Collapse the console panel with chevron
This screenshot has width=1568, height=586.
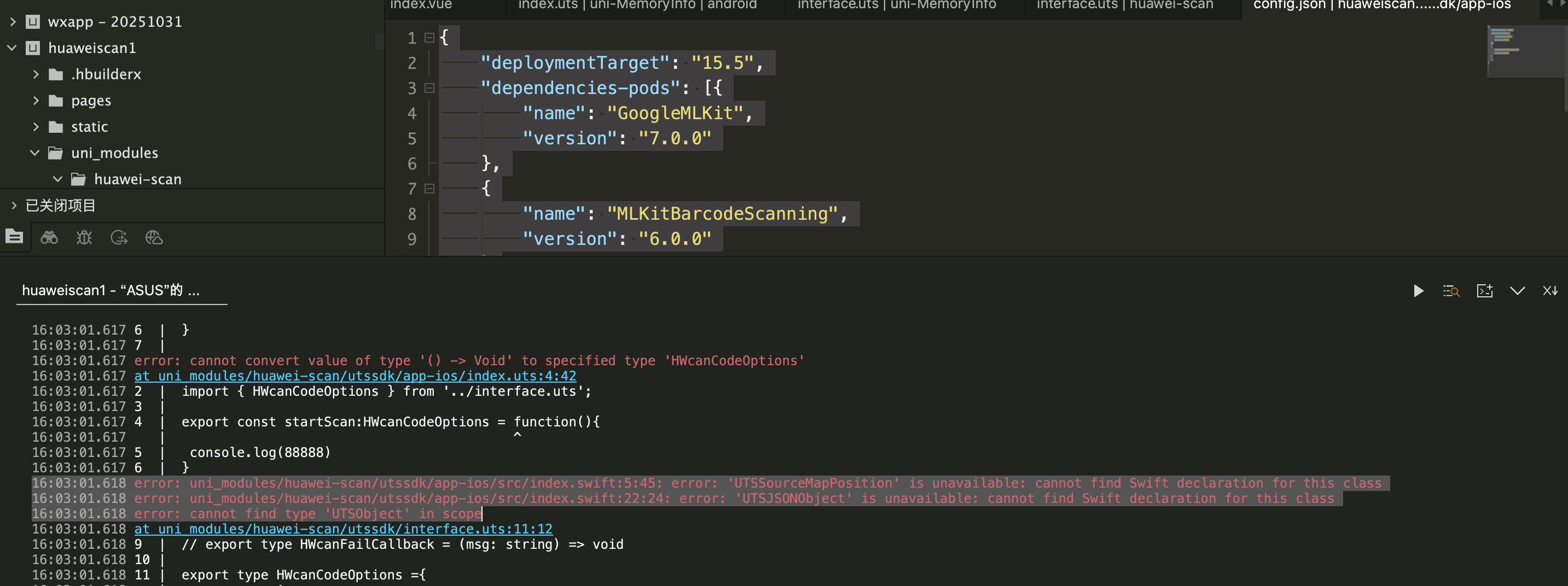tap(1517, 291)
